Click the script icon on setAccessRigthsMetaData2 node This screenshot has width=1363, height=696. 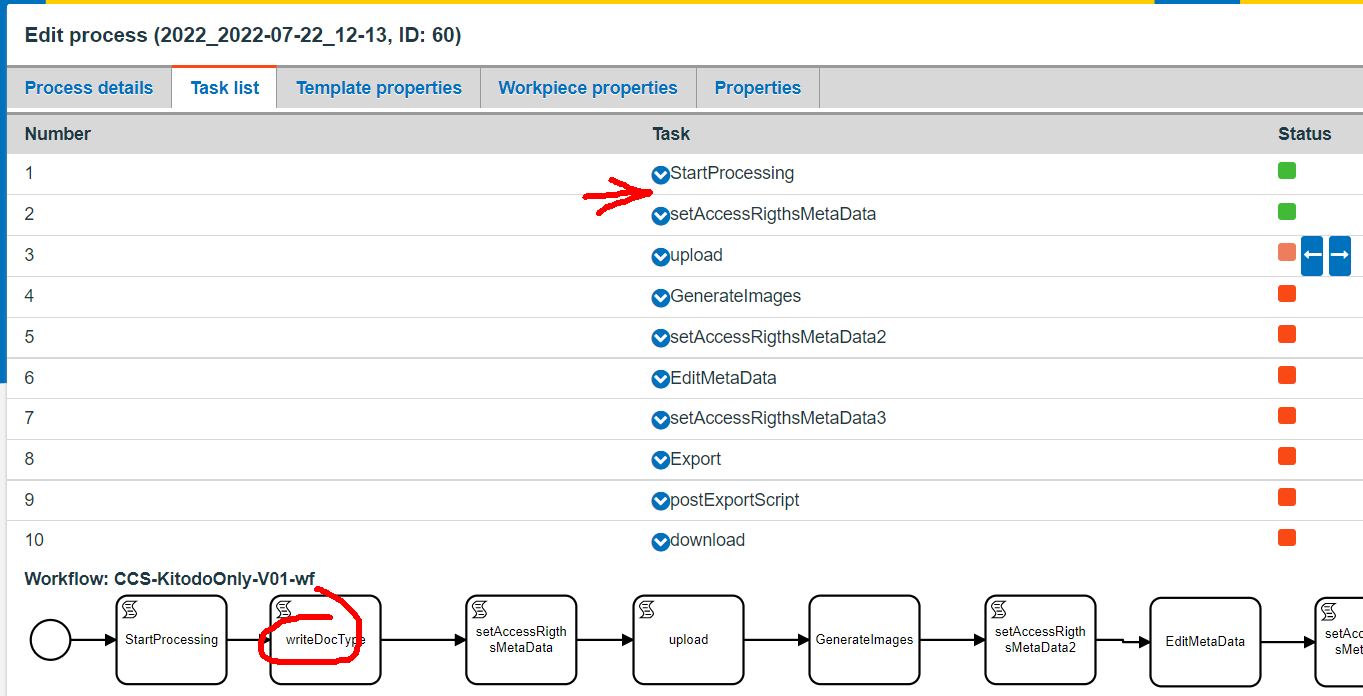(996, 607)
